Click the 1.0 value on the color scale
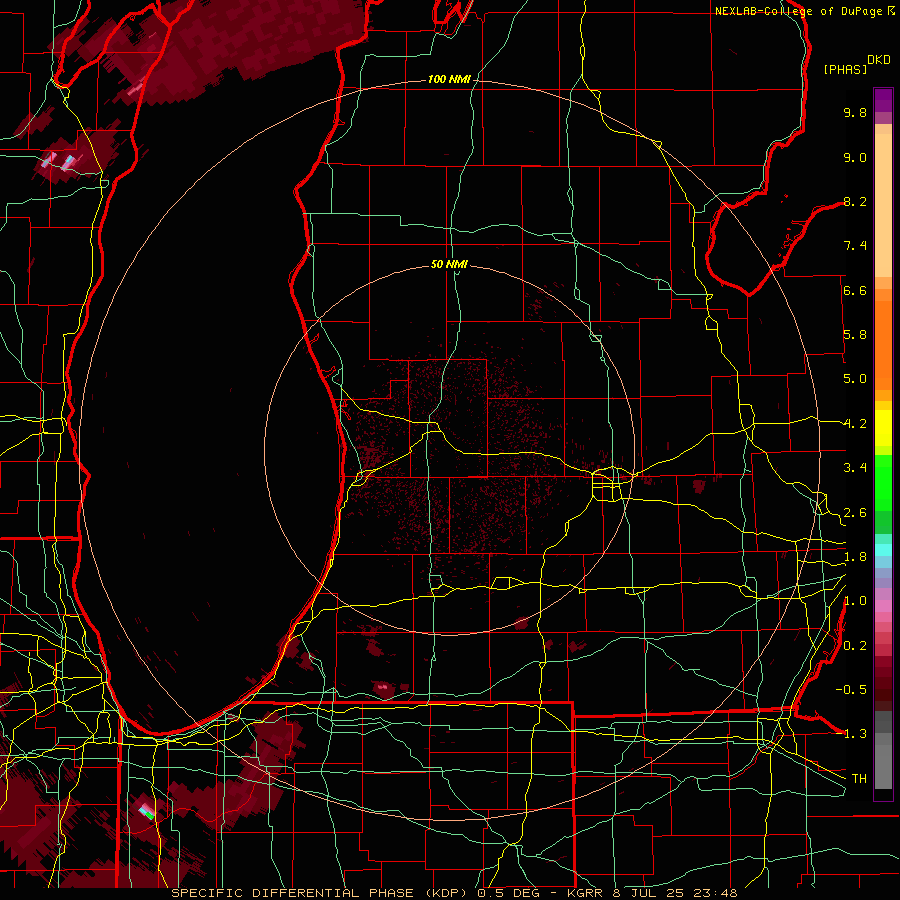This screenshot has width=900, height=900. (x=855, y=601)
